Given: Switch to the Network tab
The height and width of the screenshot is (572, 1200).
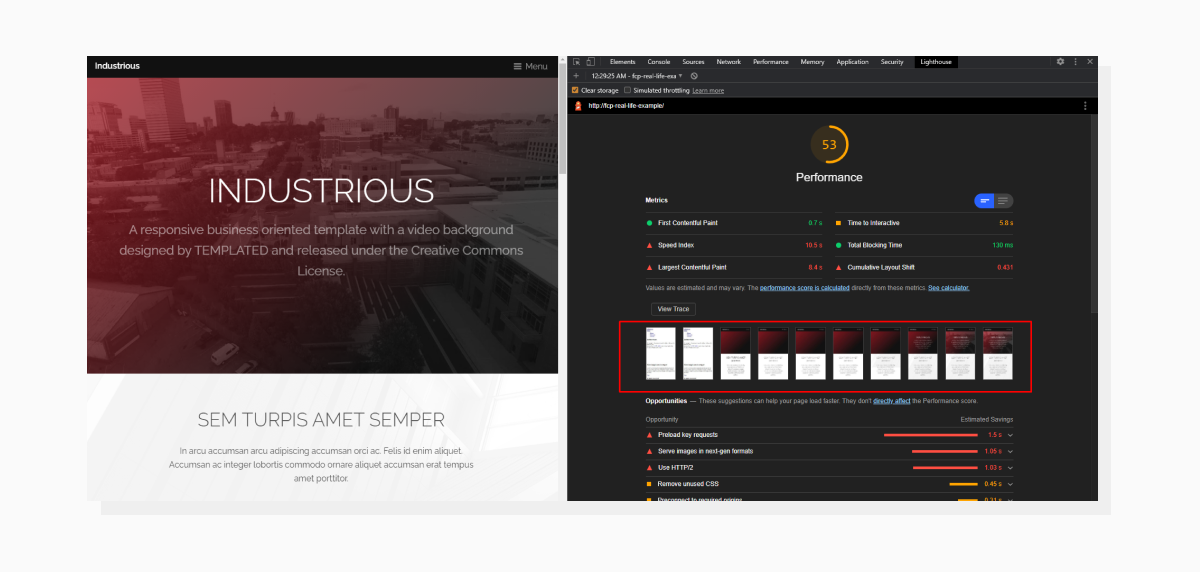Looking at the screenshot, I should (728, 62).
